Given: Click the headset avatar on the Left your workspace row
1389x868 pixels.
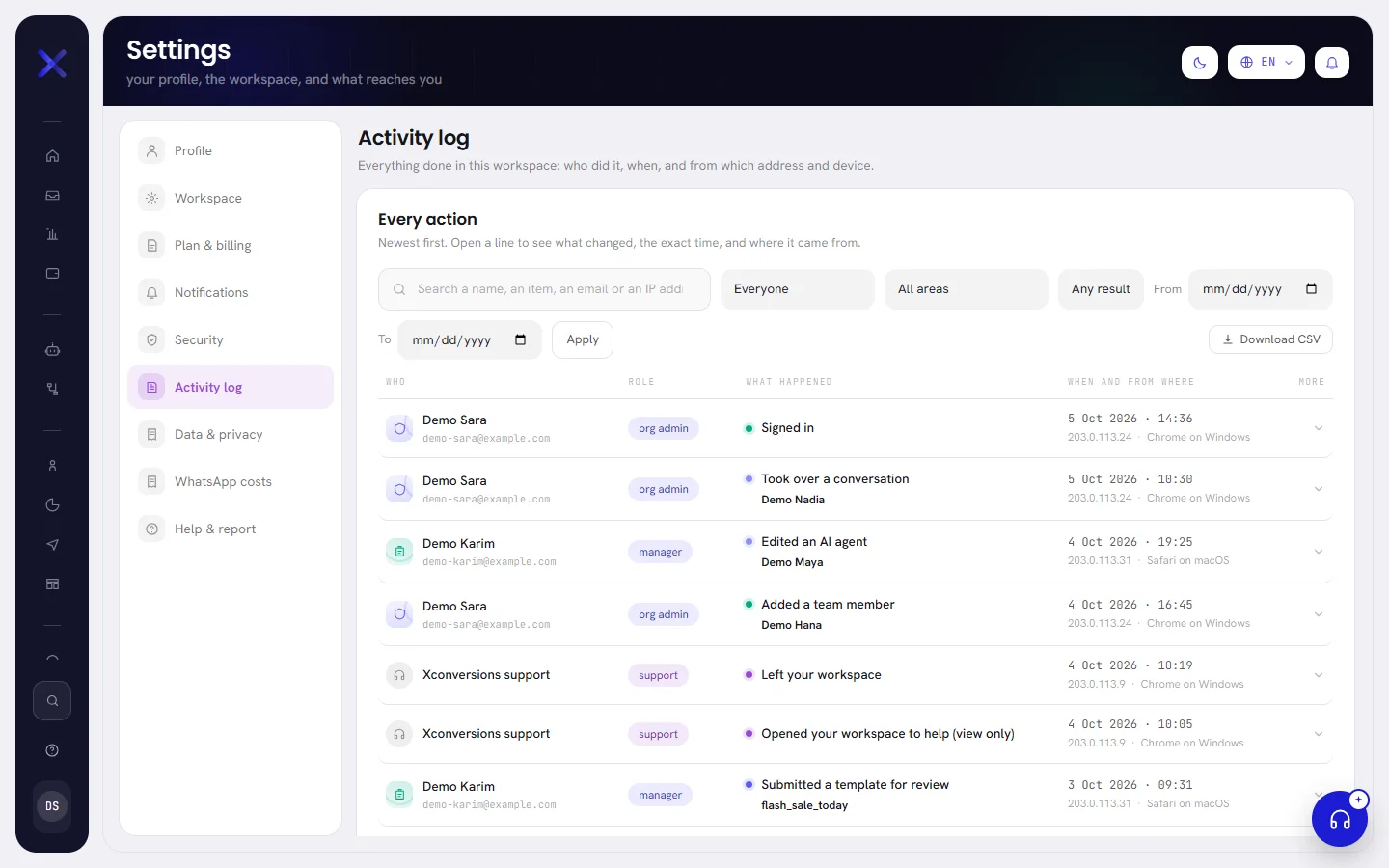Looking at the screenshot, I should pyautogui.click(x=399, y=675).
